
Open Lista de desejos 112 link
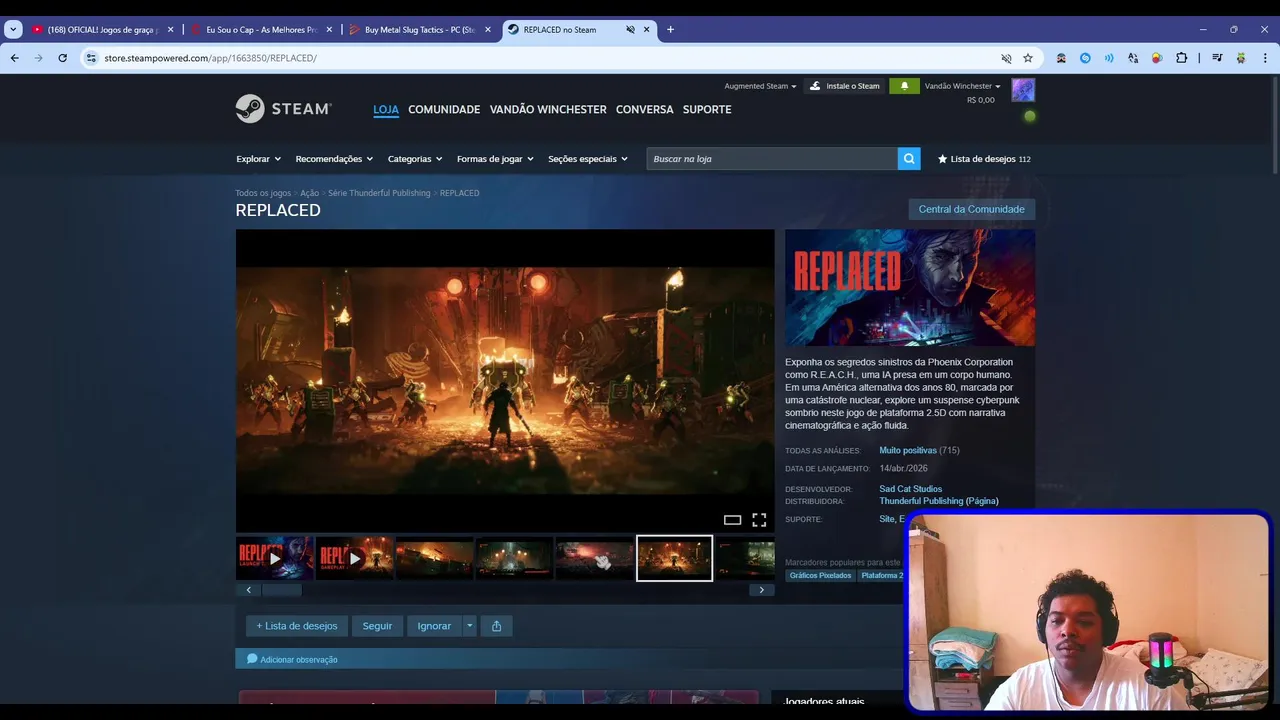984,159
